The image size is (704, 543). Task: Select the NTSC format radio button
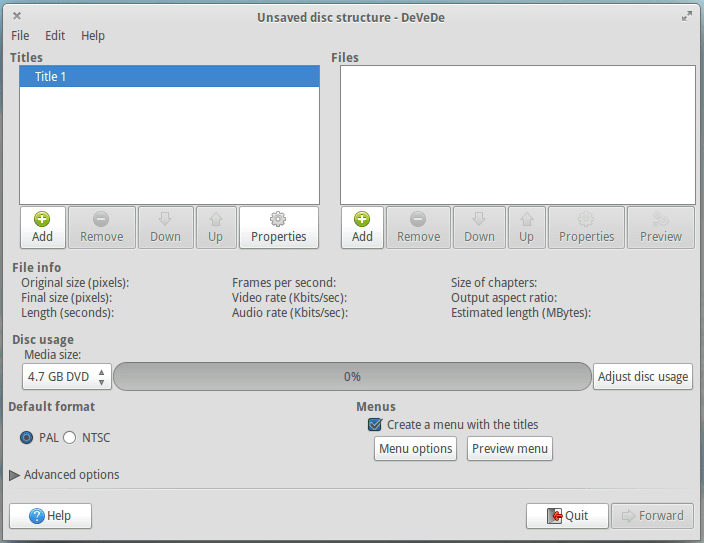click(70, 437)
